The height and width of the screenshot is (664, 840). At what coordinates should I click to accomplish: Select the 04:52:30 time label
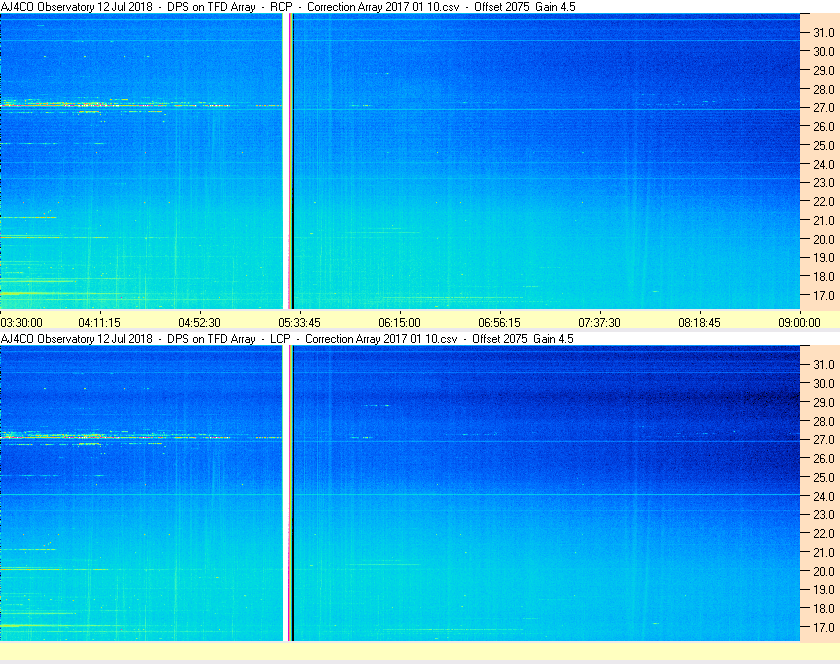tap(199, 323)
